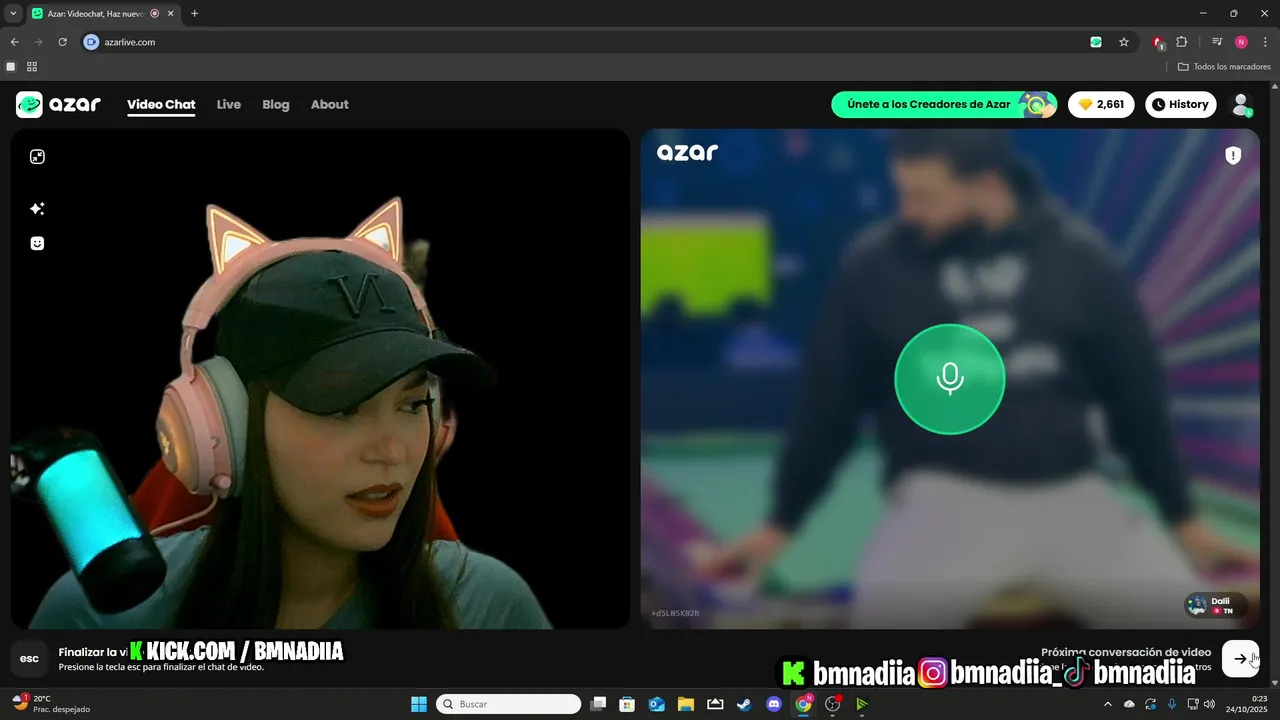1280x720 pixels.
Task: Open File Explorer from taskbar
Action: click(686, 704)
